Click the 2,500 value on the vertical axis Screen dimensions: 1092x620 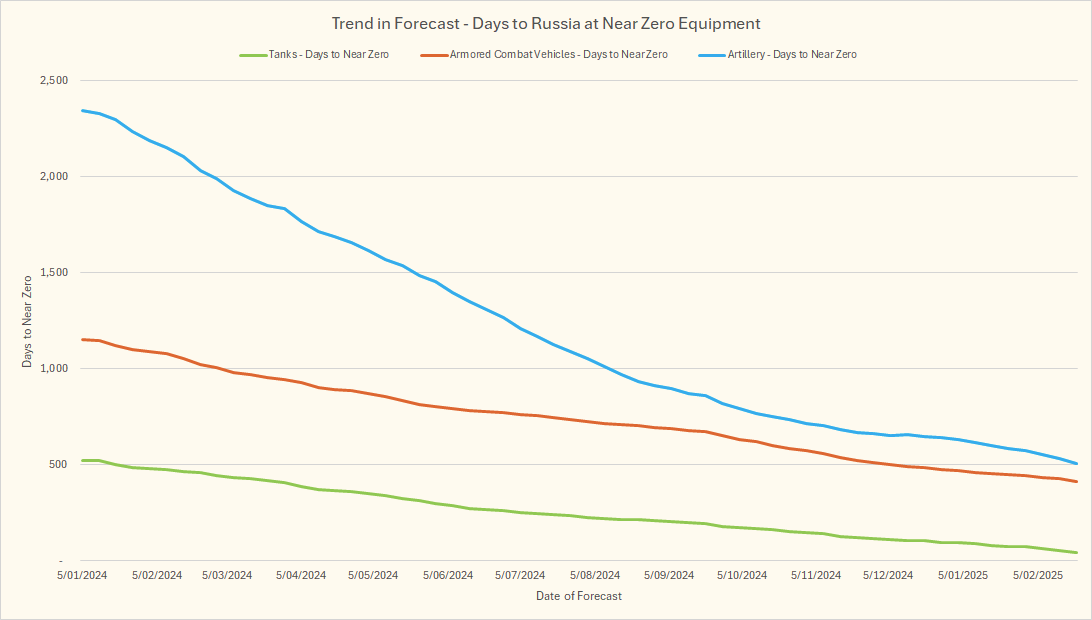pyautogui.click(x=53, y=81)
